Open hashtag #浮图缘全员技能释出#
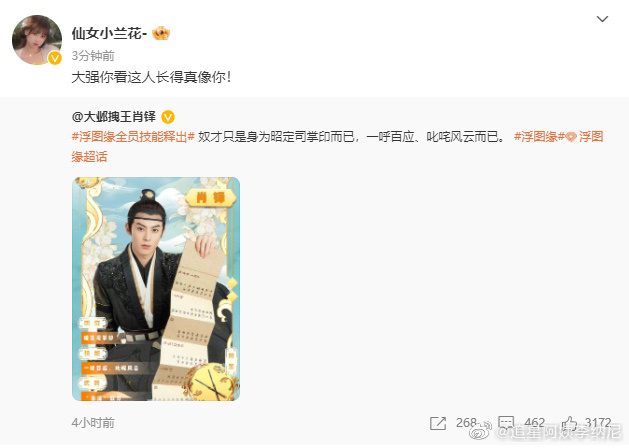629x448 pixels. click(133, 137)
